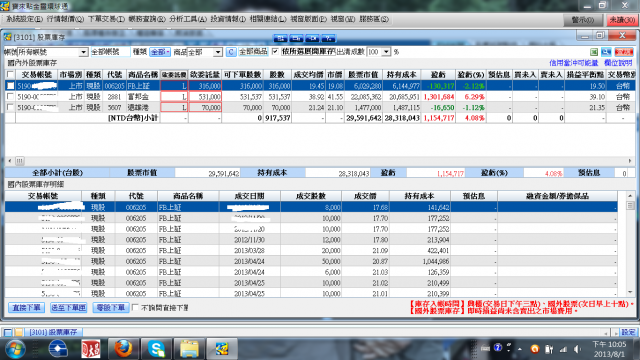
Task: Click the network signal tray icon
Action: (563, 349)
